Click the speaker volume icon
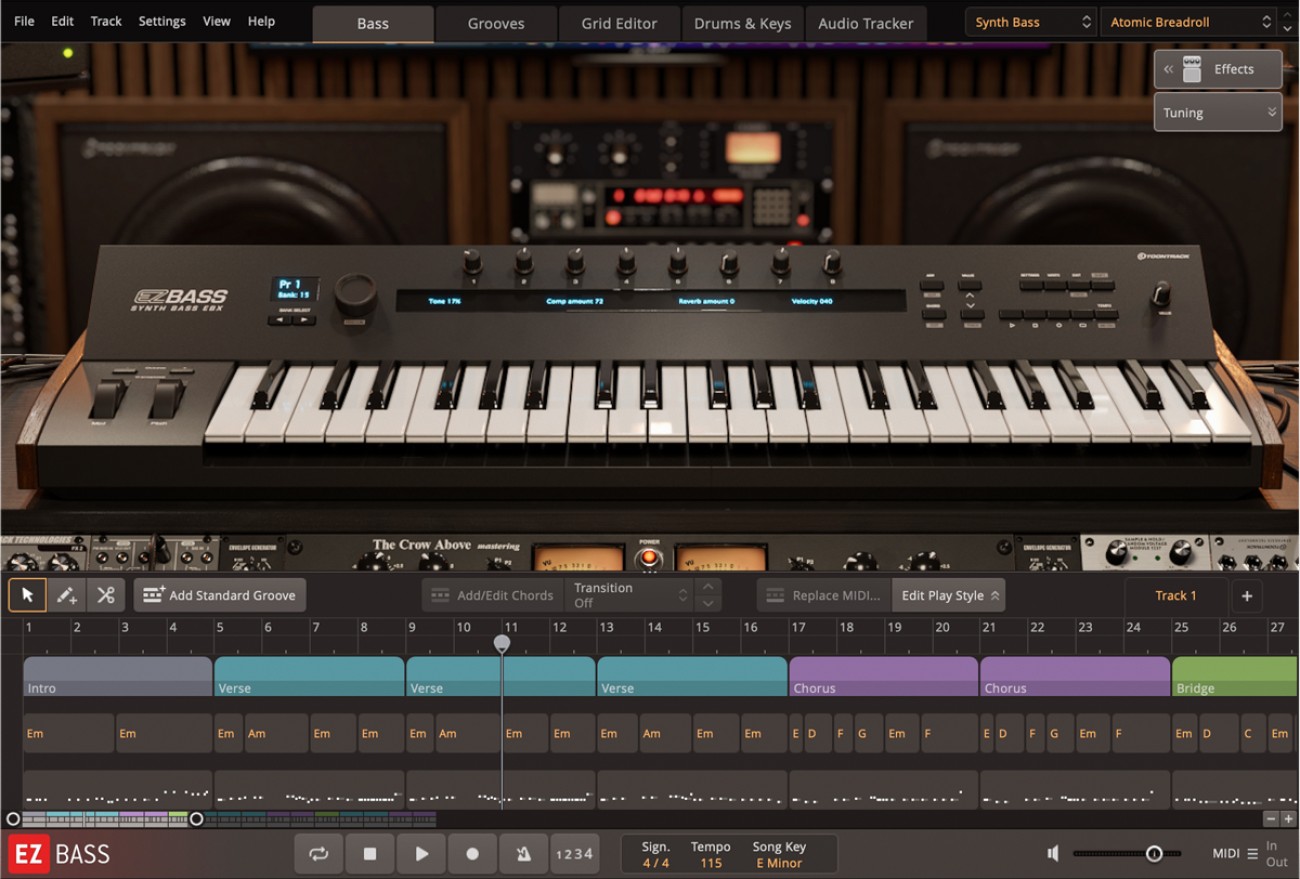 (x=1052, y=853)
